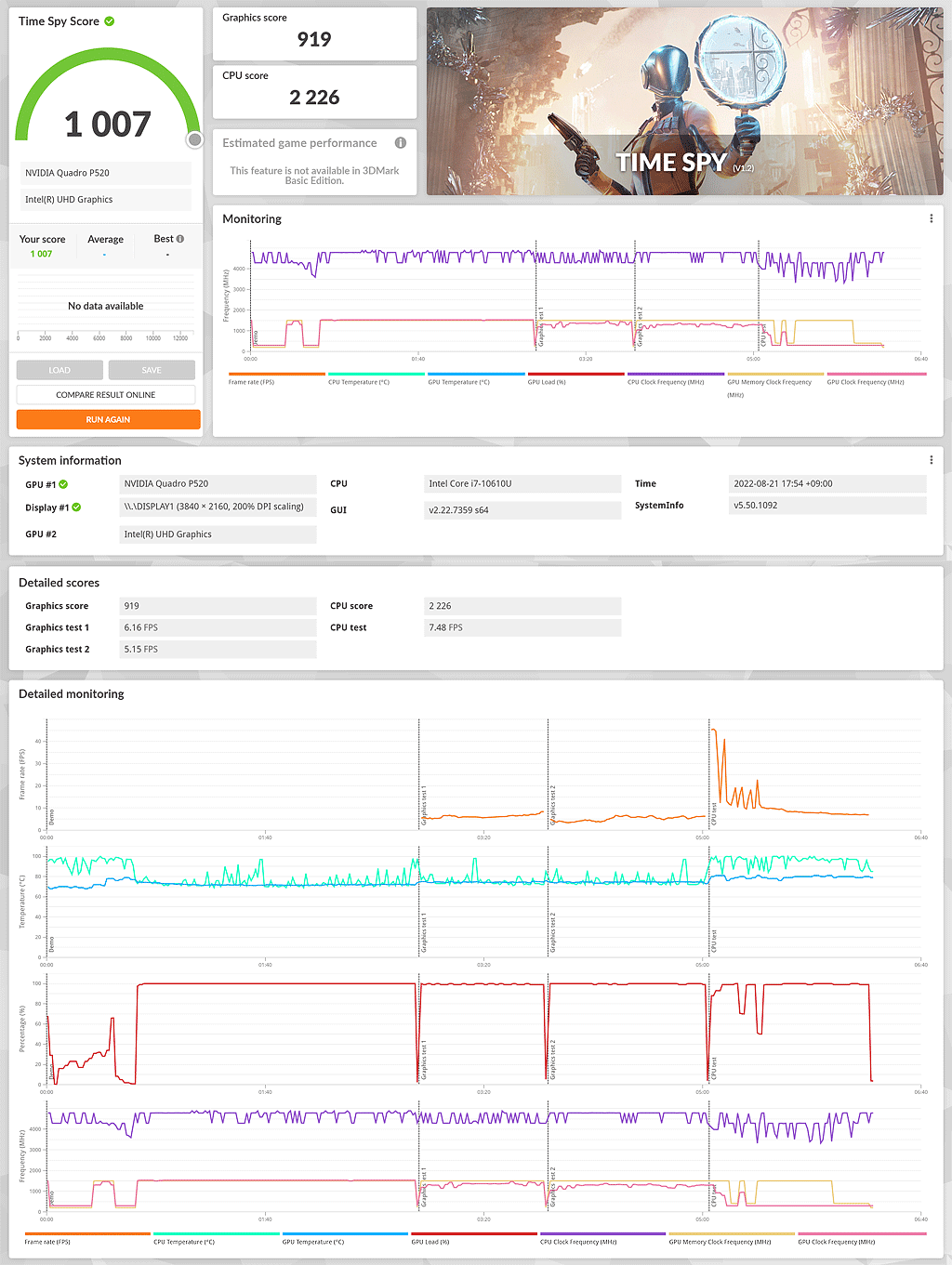This screenshot has width=952, height=1265.
Task: Open the Monitoring panel three-dot menu
Action: tap(932, 219)
